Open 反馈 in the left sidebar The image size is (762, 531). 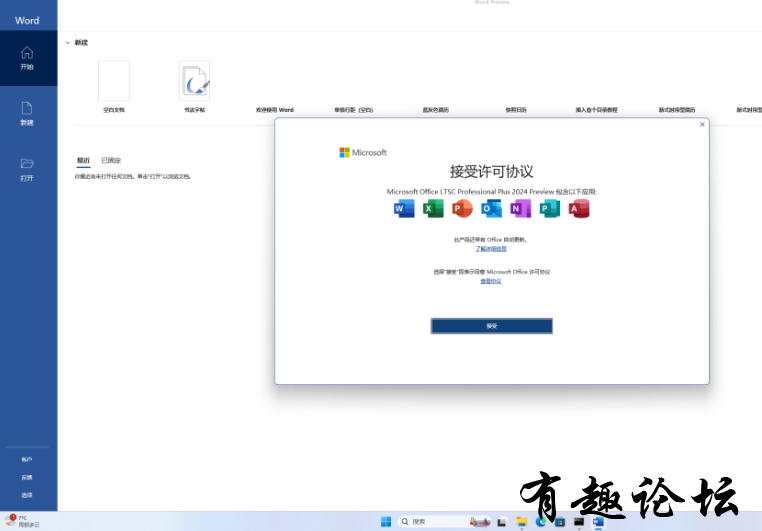click(27, 477)
